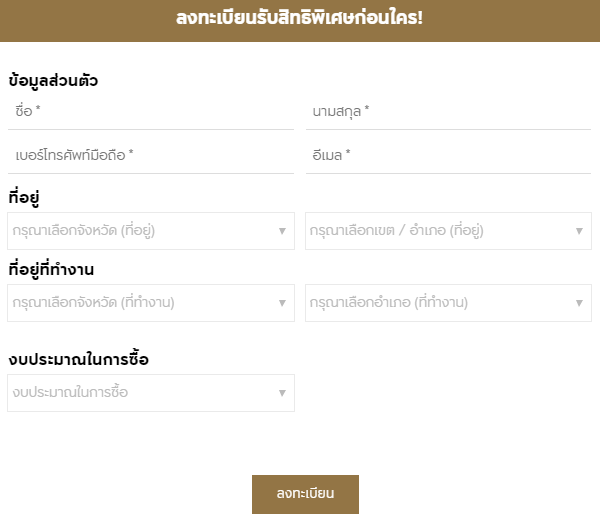Click arrow icon of work province dropdown
Image resolution: width=600 pixels, height=520 pixels.
click(282, 303)
